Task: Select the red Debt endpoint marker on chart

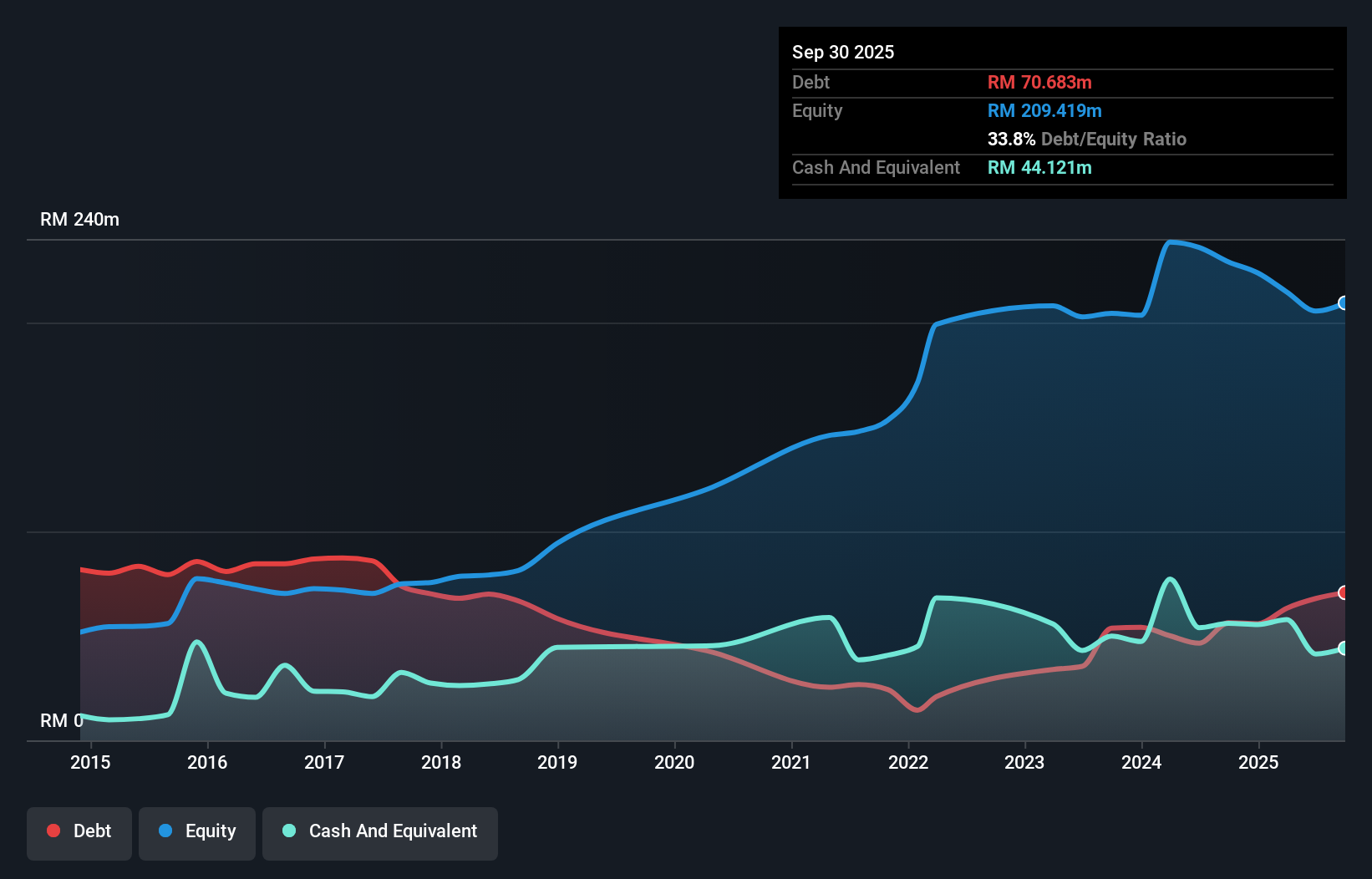Action: [x=1343, y=593]
